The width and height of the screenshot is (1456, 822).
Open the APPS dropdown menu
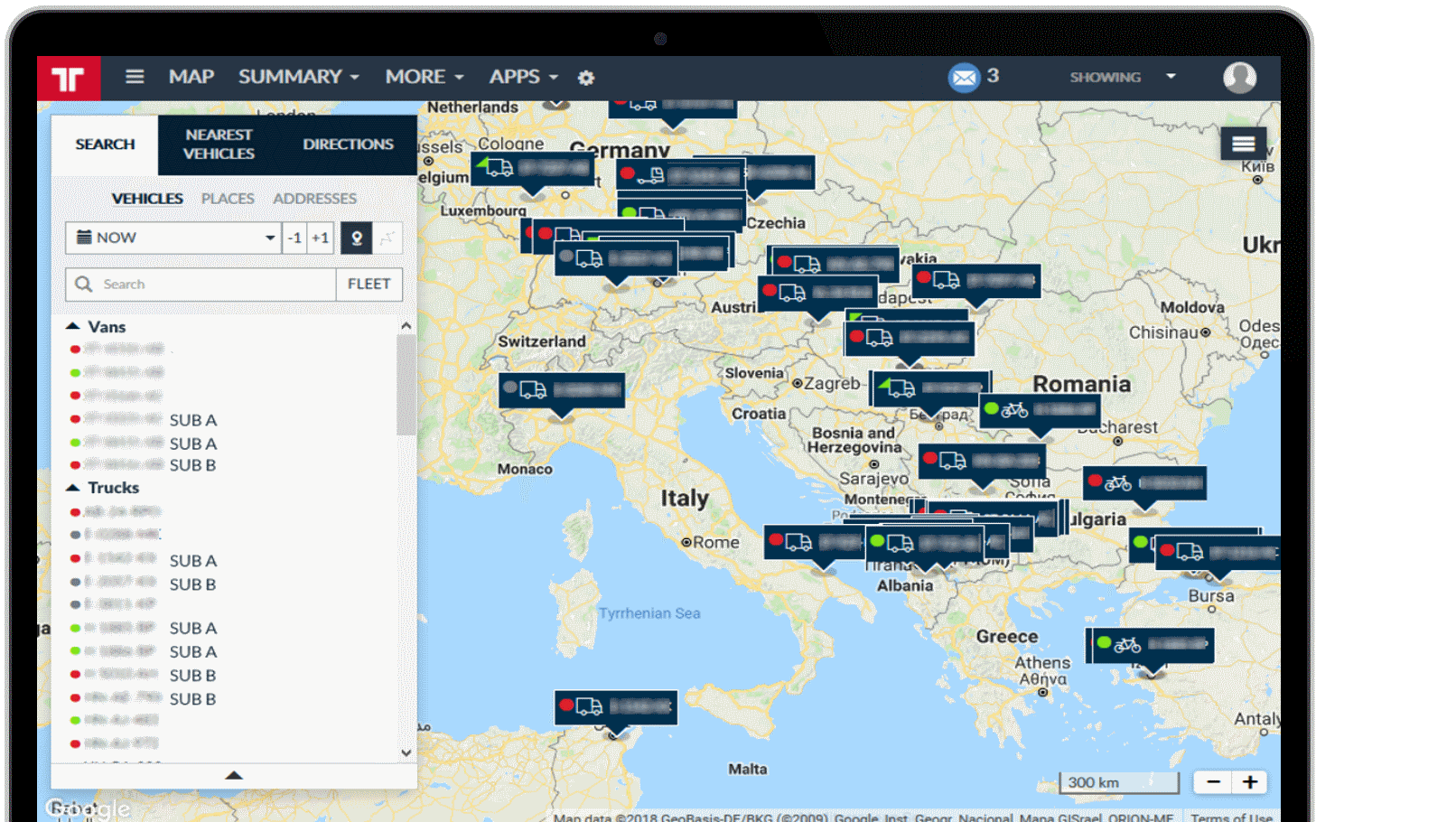click(524, 77)
